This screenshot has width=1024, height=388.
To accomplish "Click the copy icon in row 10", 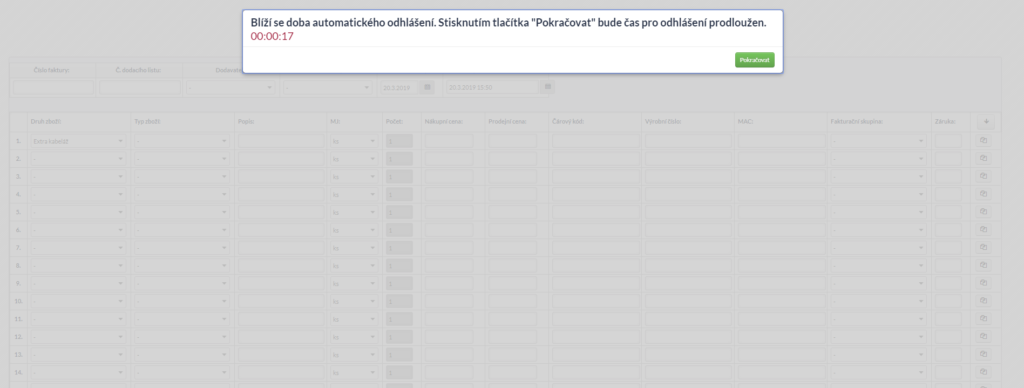I will pos(983,301).
